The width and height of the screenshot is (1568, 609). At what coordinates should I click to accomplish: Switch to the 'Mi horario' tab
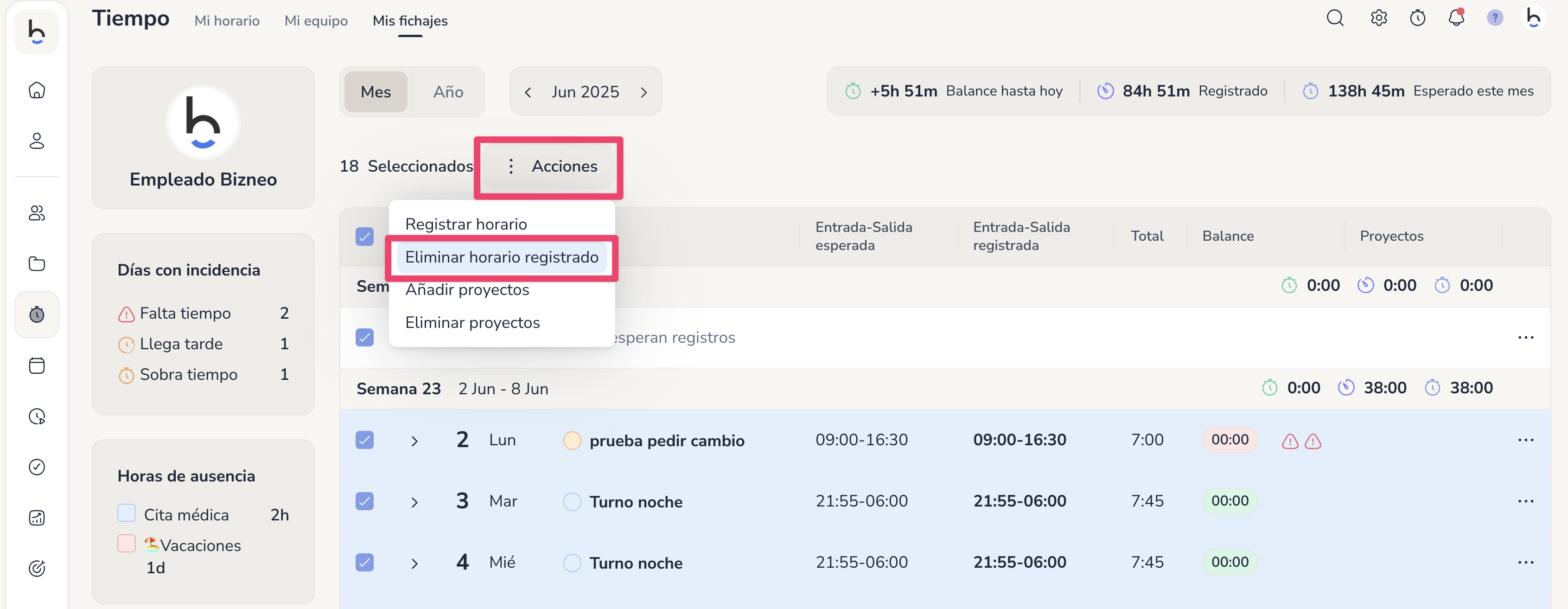pyautogui.click(x=226, y=21)
